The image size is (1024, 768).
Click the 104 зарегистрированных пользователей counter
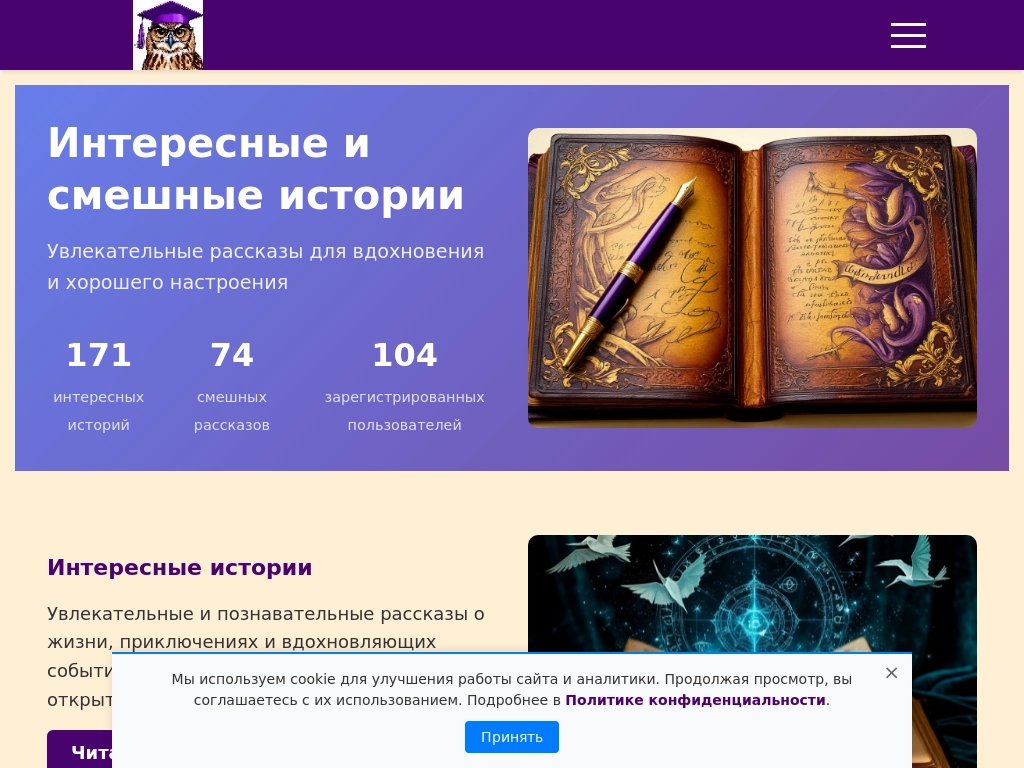[x=404, y=385]
